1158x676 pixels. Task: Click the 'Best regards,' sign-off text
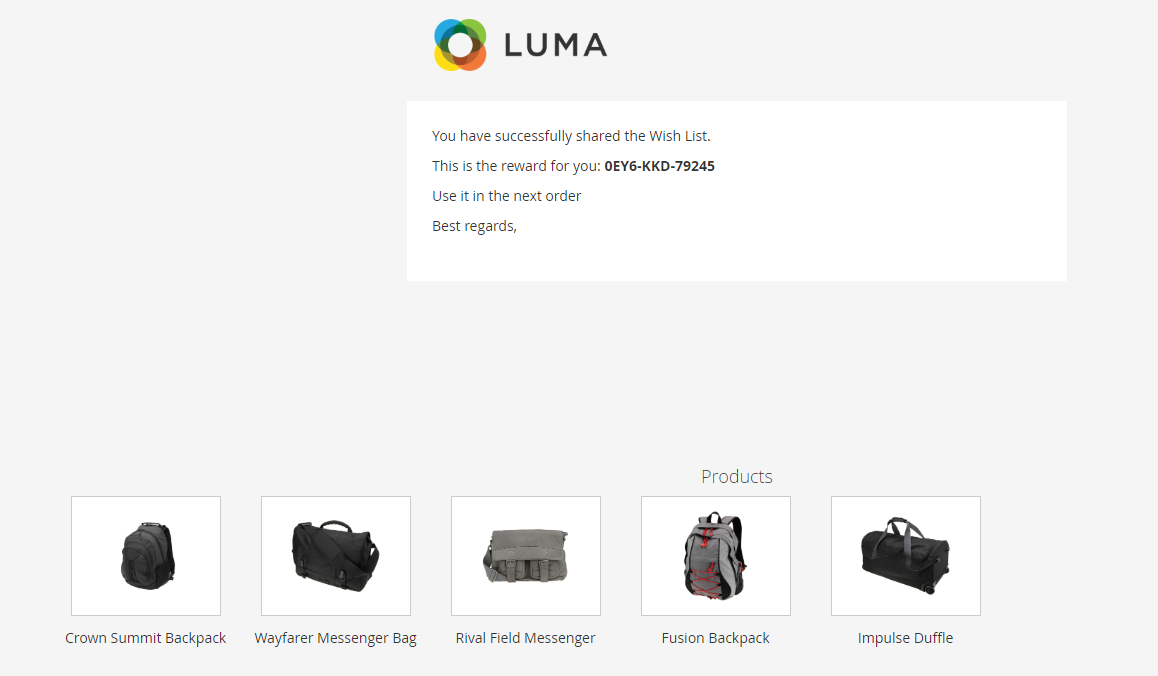[474, 226]
